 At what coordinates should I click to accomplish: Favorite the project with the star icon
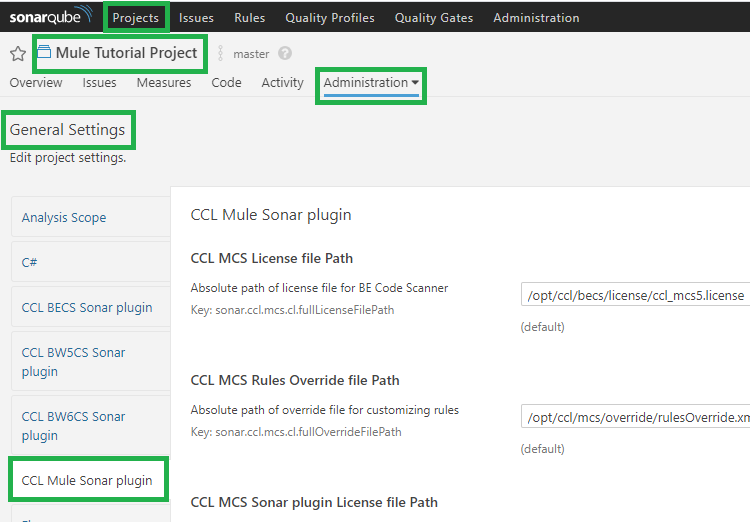18,53
